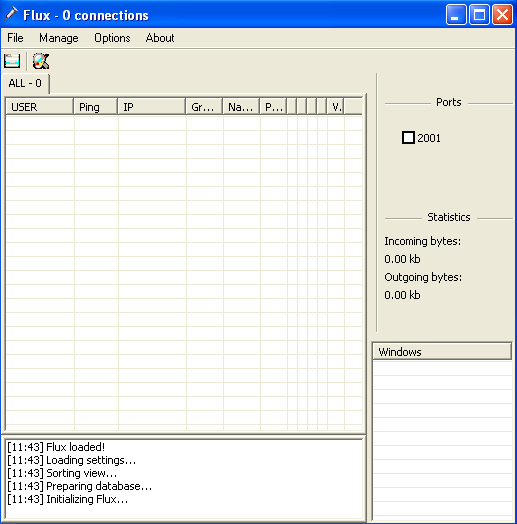
Task: Click the P... column header
Action: pyautogui.click(x=273, y=107)
